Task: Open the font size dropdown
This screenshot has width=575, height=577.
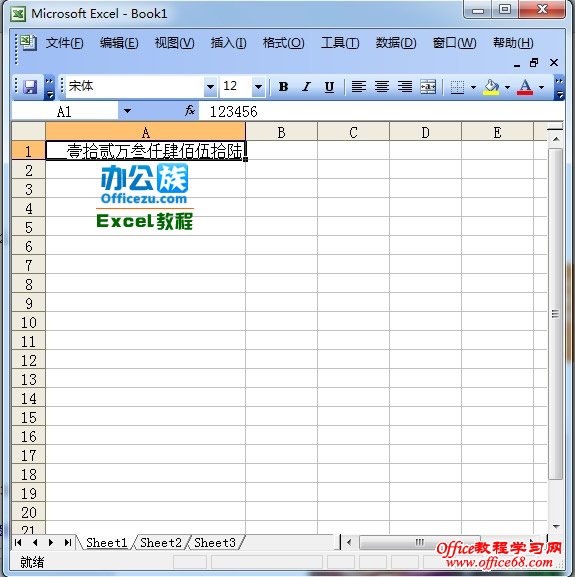Action: point(259,87)
